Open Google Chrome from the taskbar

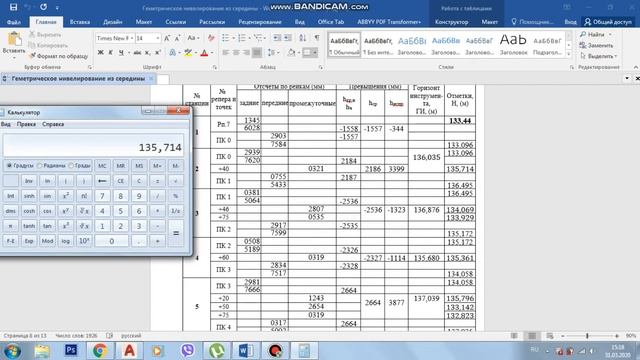point(100,350)
